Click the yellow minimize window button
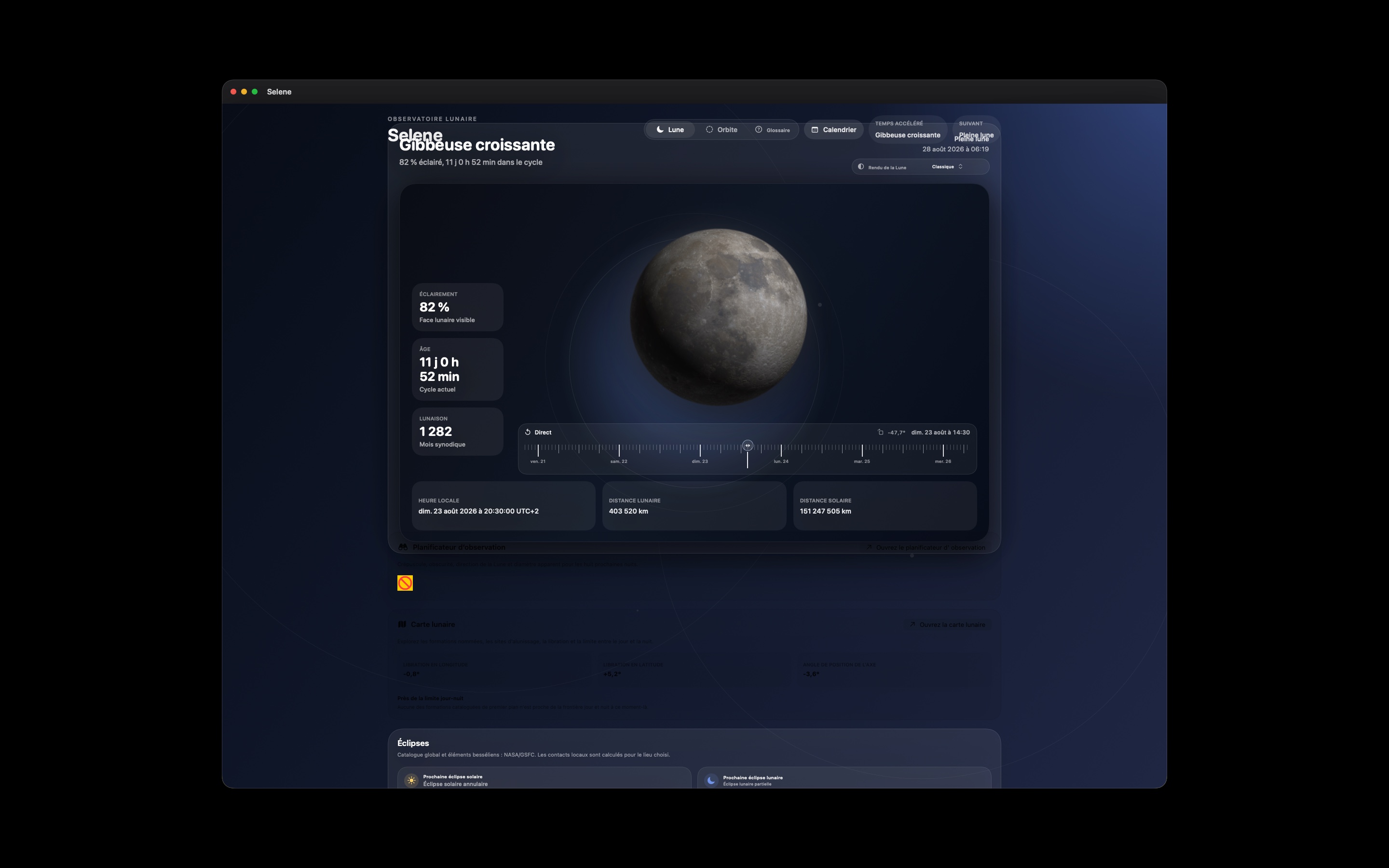This screenshot has width=1389, height=868. point(244,92)
